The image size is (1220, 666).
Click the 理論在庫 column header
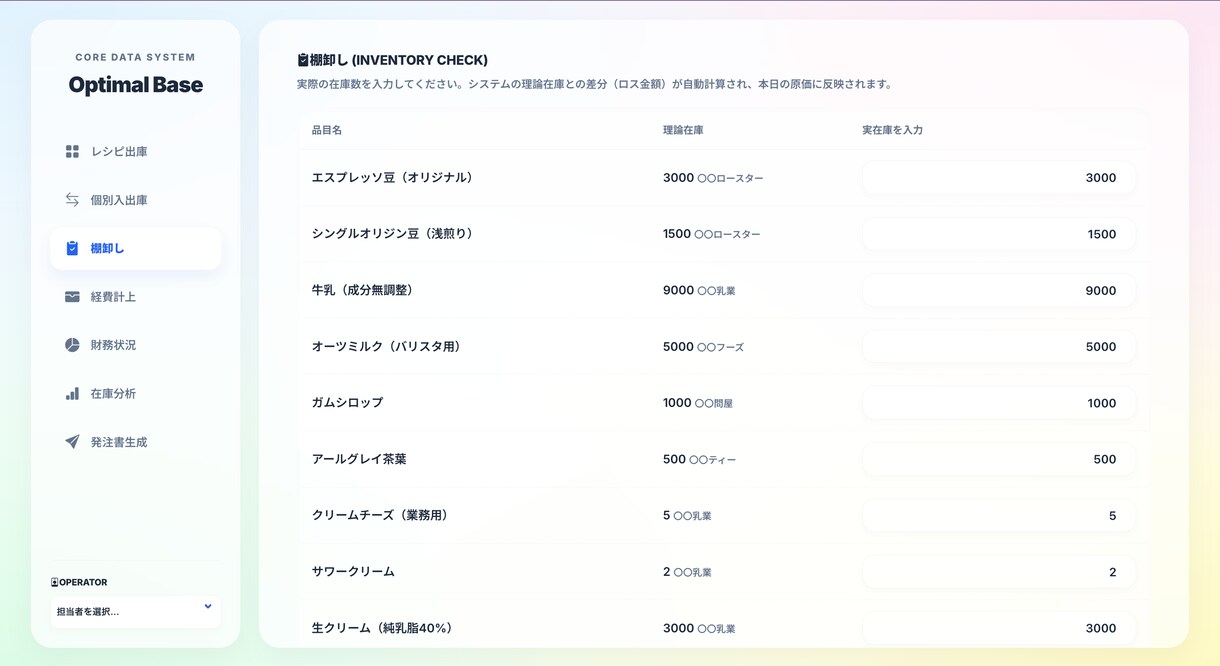click(683, 130)
